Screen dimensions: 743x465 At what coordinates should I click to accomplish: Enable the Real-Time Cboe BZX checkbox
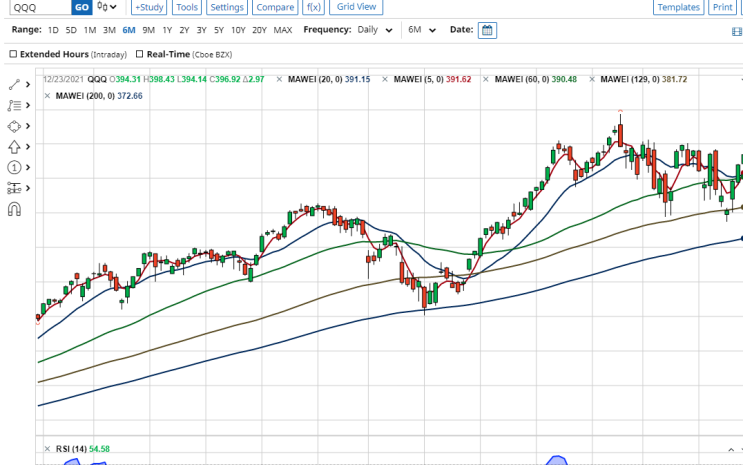click(139, 54)
